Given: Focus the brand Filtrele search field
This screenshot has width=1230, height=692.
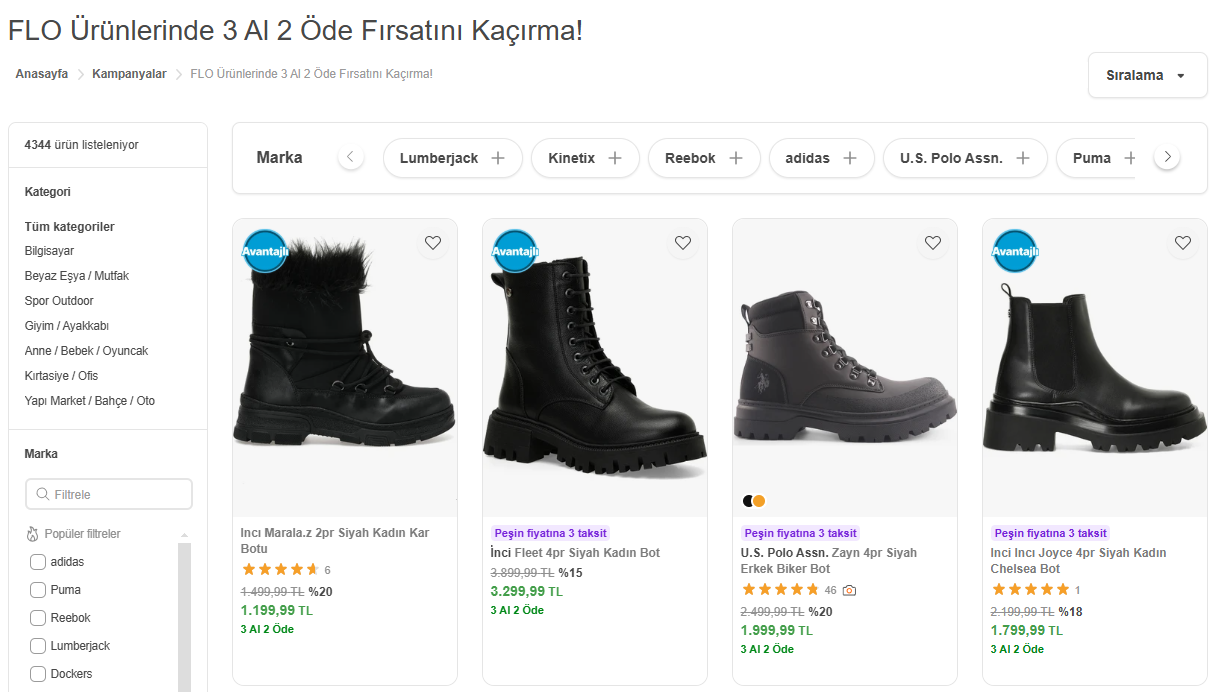Looking at the screenshot, I should [x=109, y=494].
